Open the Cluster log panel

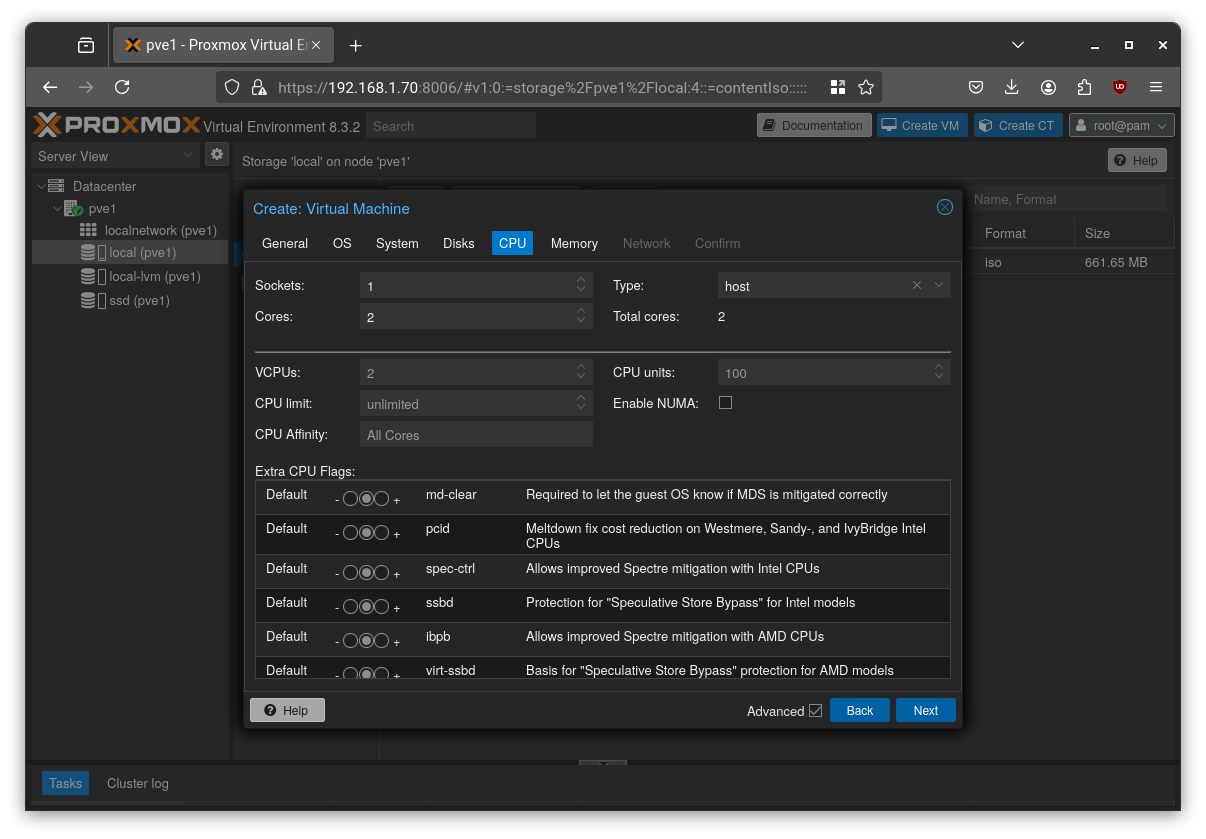(137, 783)
